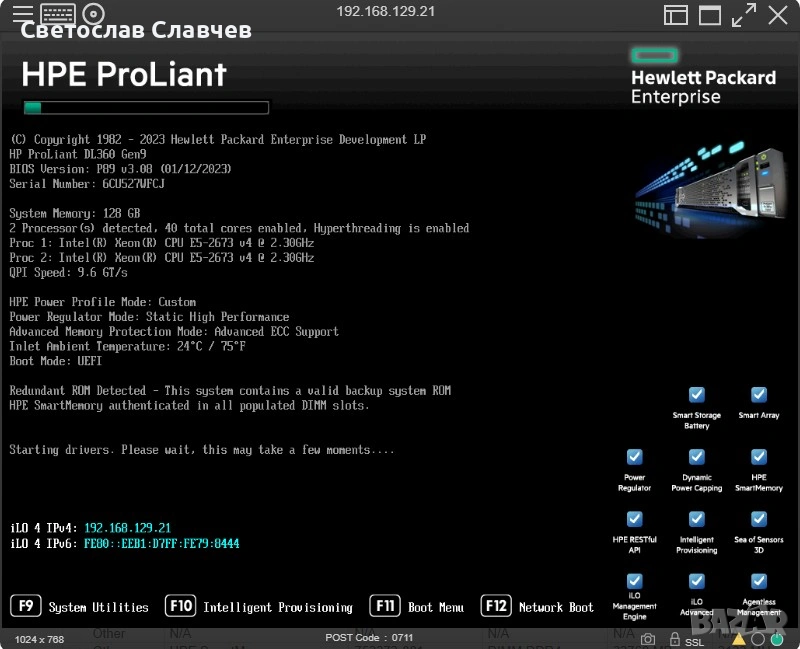Open the hamburger menu in the console toolbar
The image size is (800, 649).
click(22, 14)
